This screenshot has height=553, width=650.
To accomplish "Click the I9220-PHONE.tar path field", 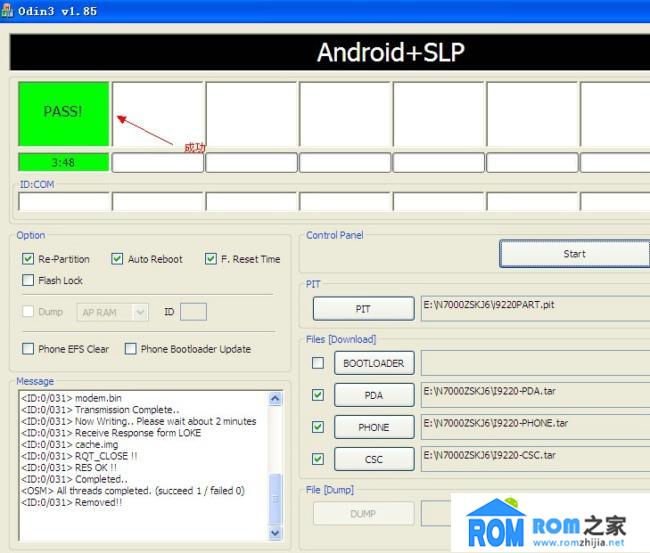I will (535, 427).
